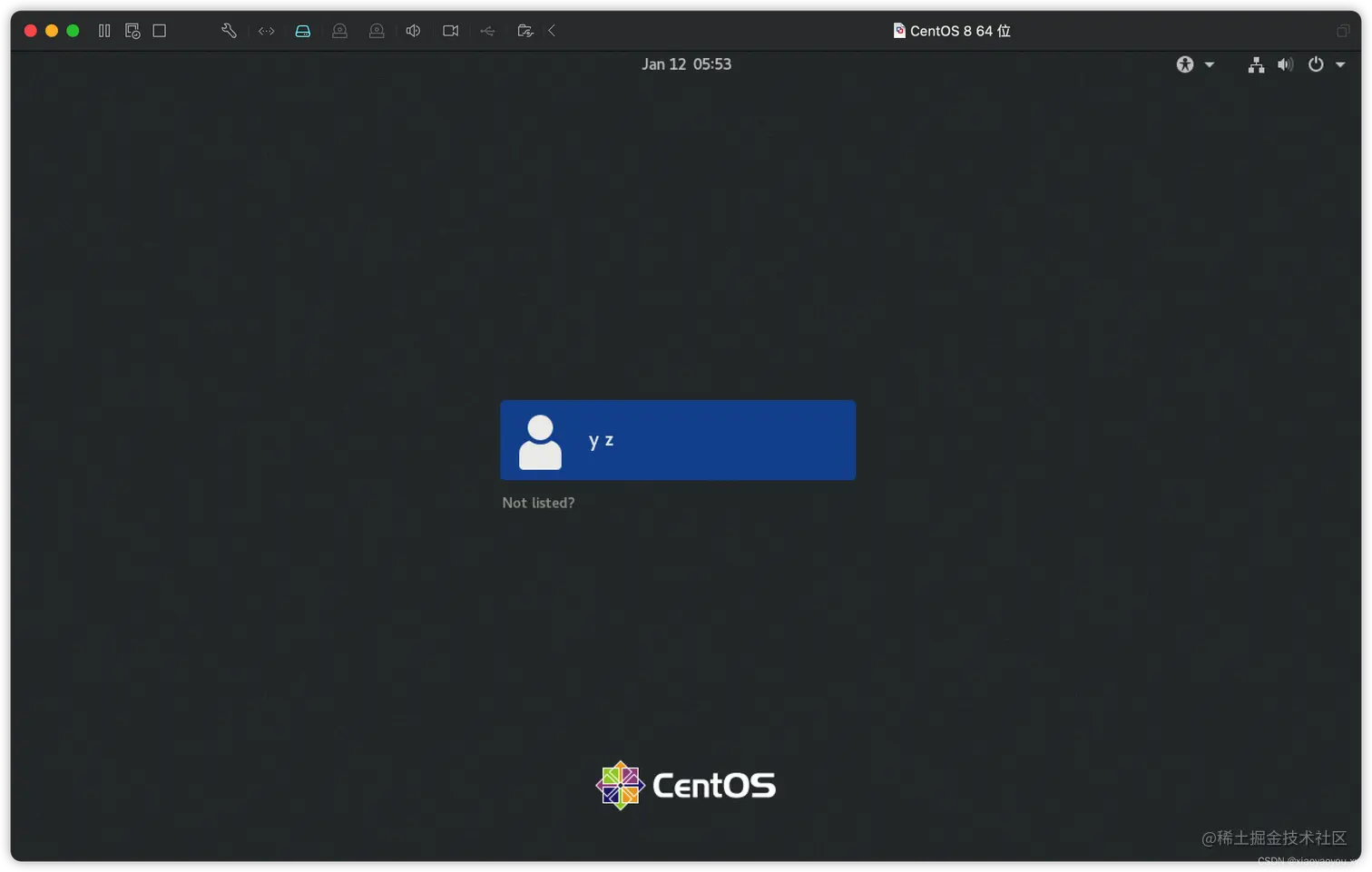Viewport: 1372px width, 872px height.
Task: Open the Jan 12 05:53 clock
Action: (686, 64)
